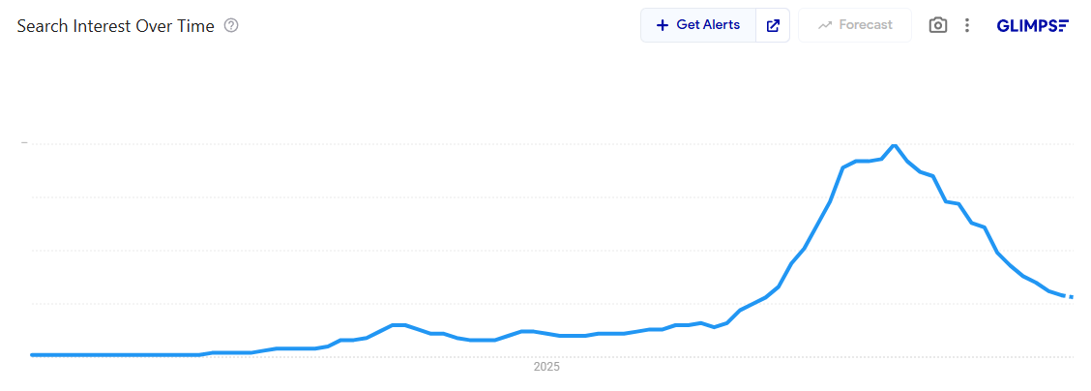The width and height of the screenshot is (1091, 391).
Task: Click the small bump in the line before 2025
Action: click(x=399, y=325)
